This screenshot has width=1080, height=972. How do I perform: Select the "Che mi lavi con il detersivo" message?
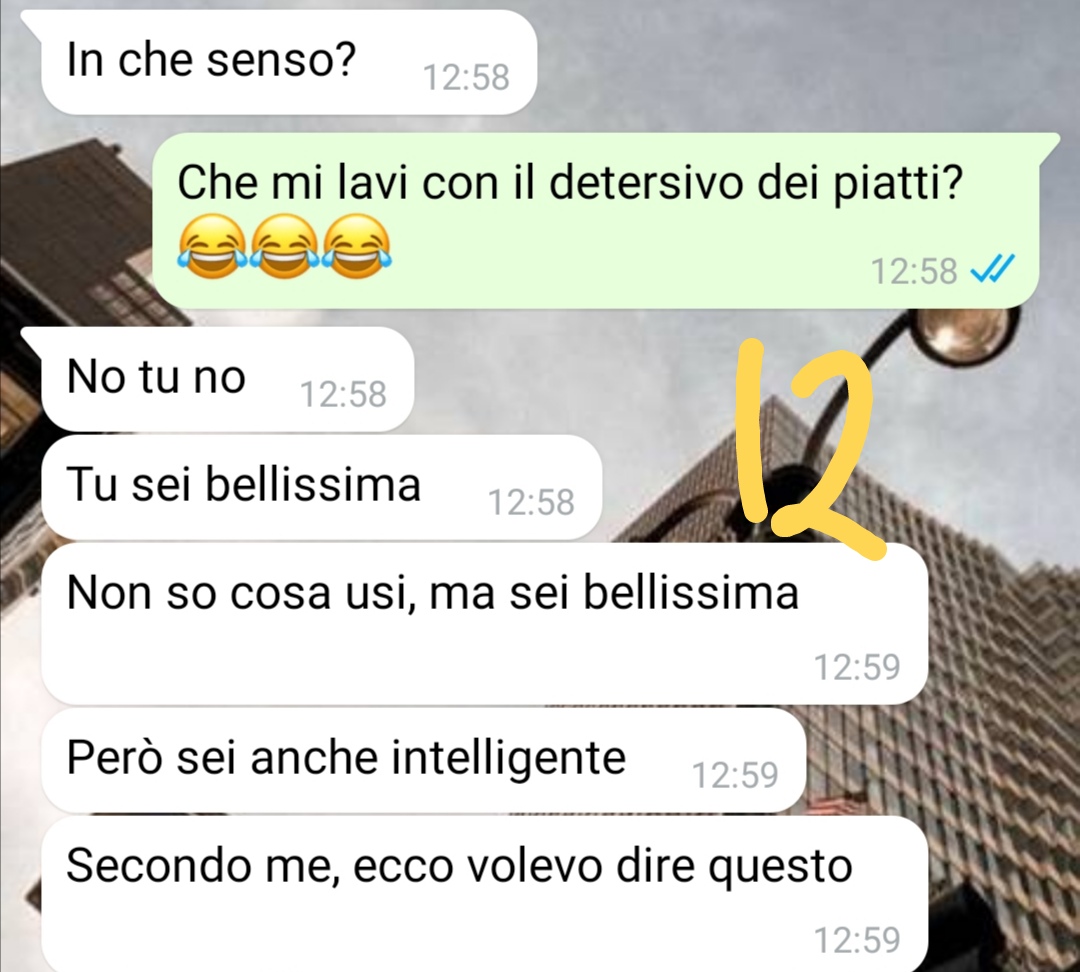[596, 220]
